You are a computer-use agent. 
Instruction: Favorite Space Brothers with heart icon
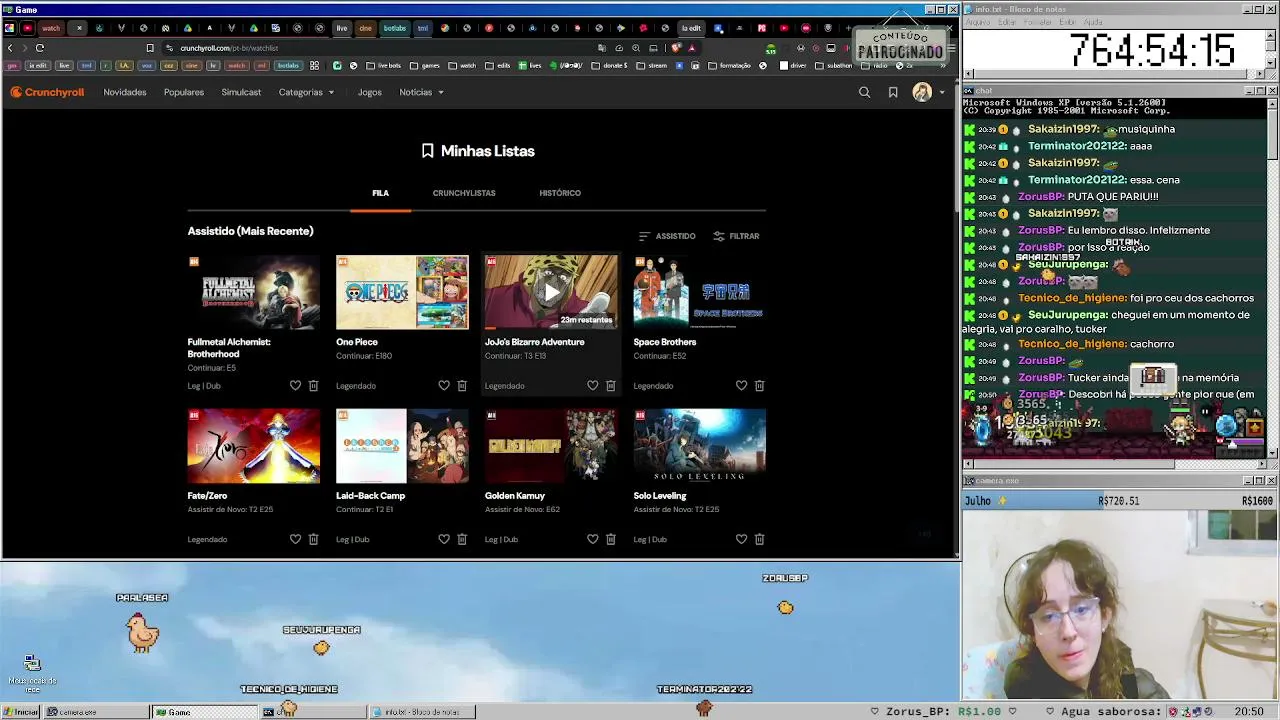pyautogui.click(x=741, y=385)
